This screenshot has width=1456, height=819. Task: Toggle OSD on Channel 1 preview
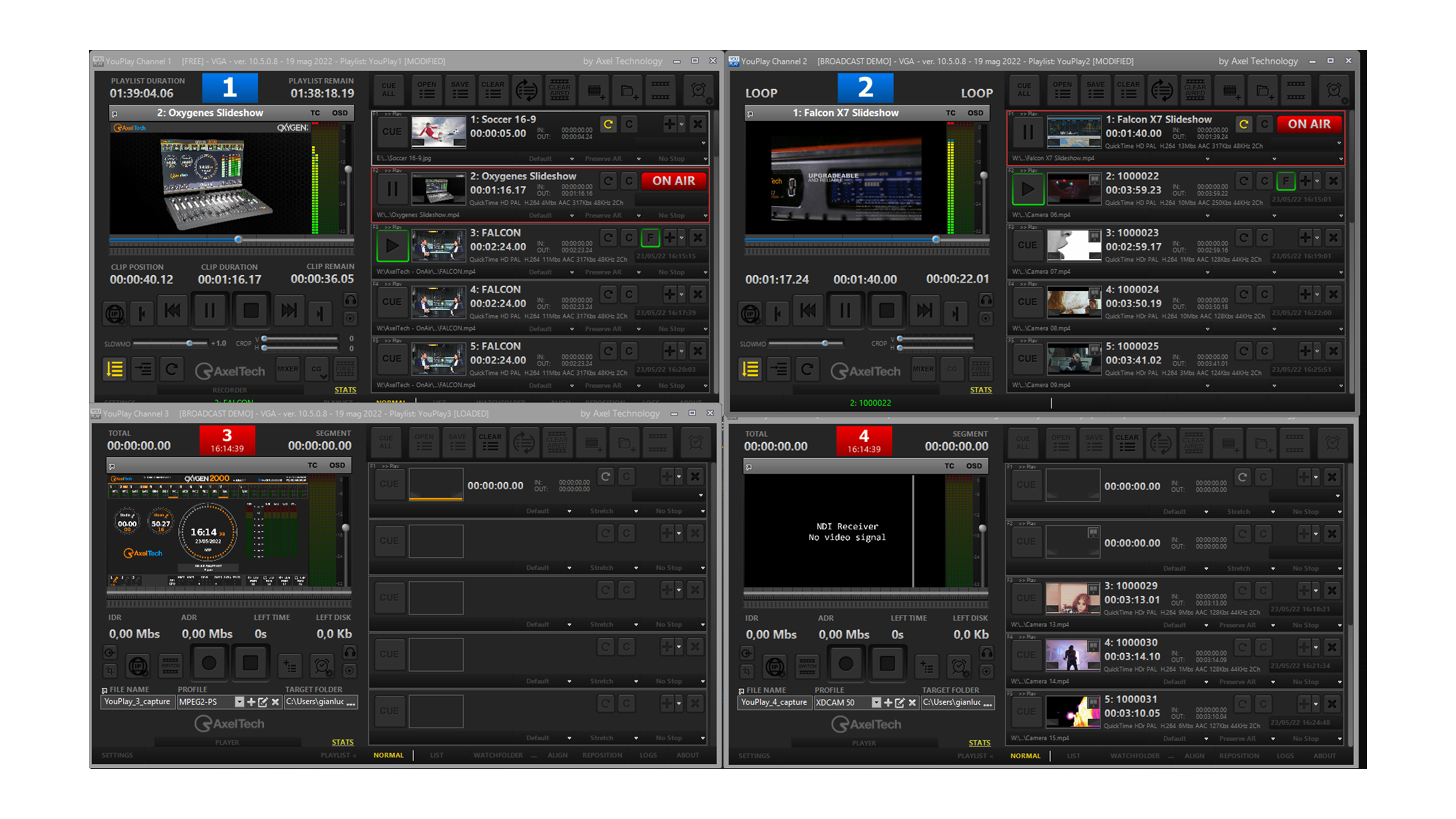tap(340, 113)
